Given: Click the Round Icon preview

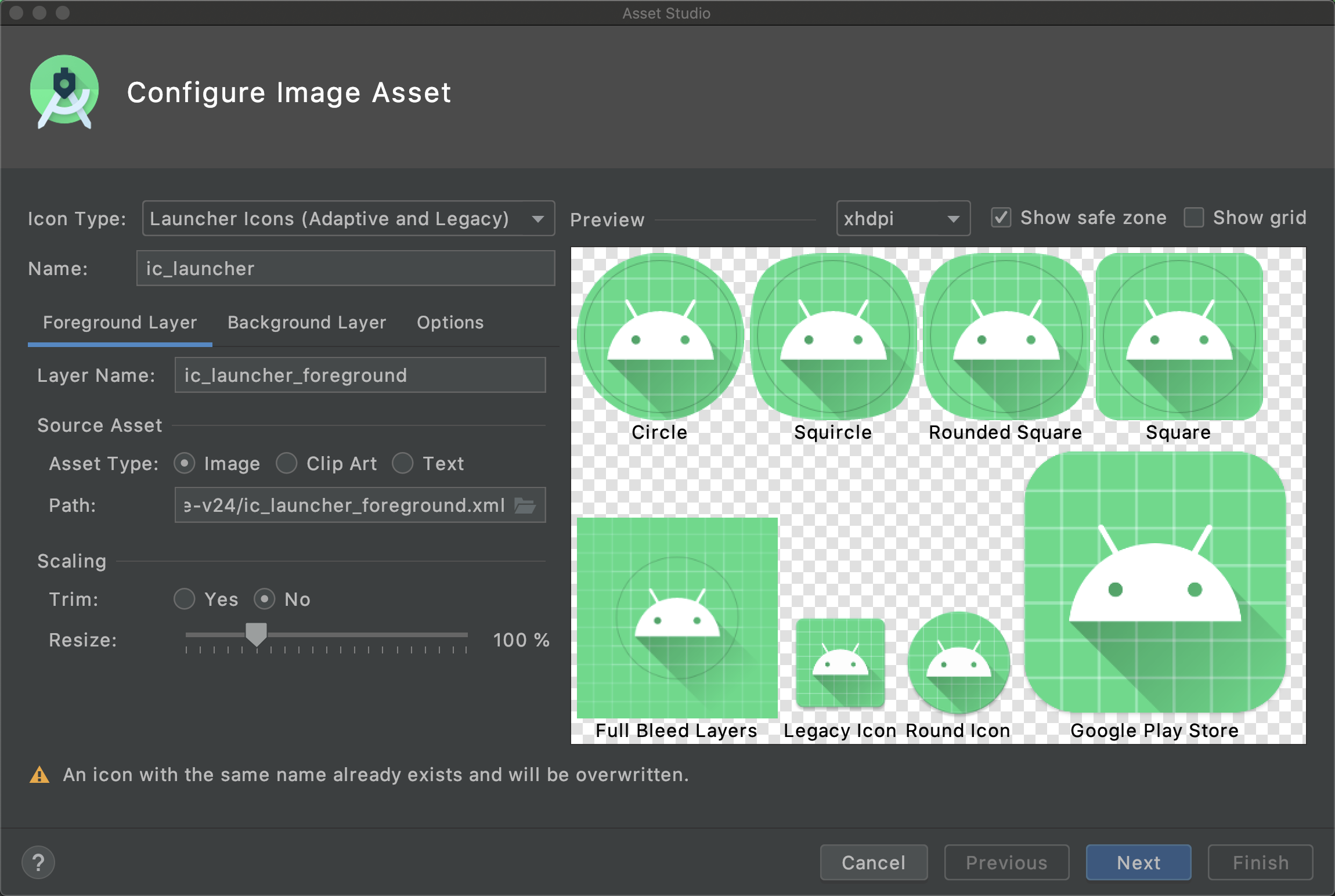Looking at the screenshot, I should click(x=958, y=663).
